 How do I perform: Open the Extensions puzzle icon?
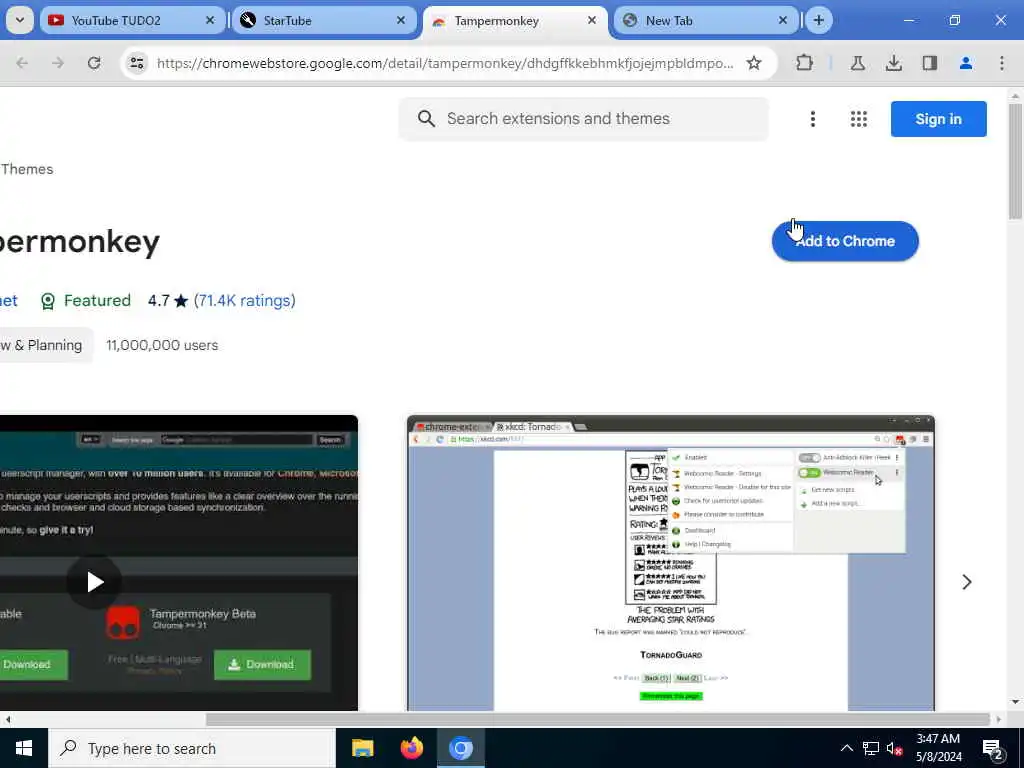coord(805,63)
